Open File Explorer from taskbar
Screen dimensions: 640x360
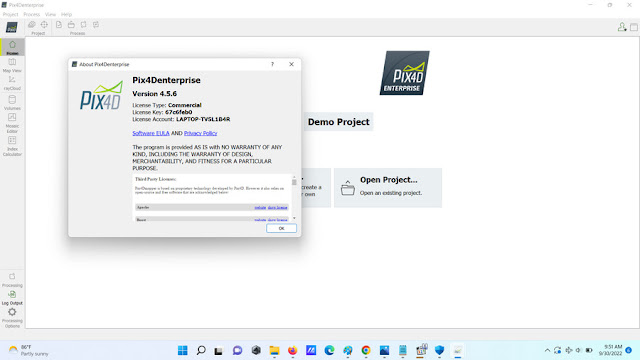click(274, 350)
